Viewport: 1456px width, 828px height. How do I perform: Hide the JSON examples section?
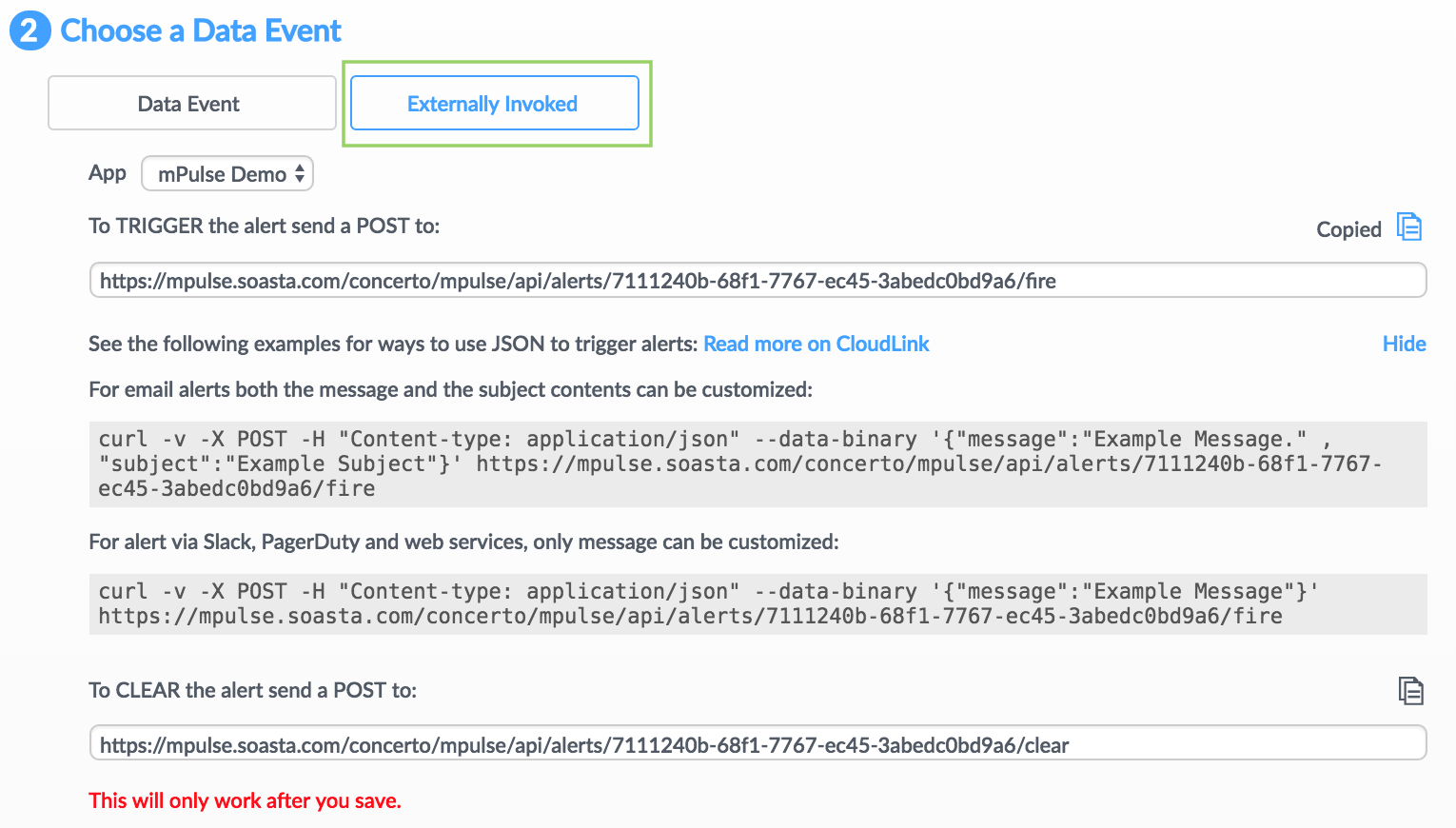point(1404,344)
